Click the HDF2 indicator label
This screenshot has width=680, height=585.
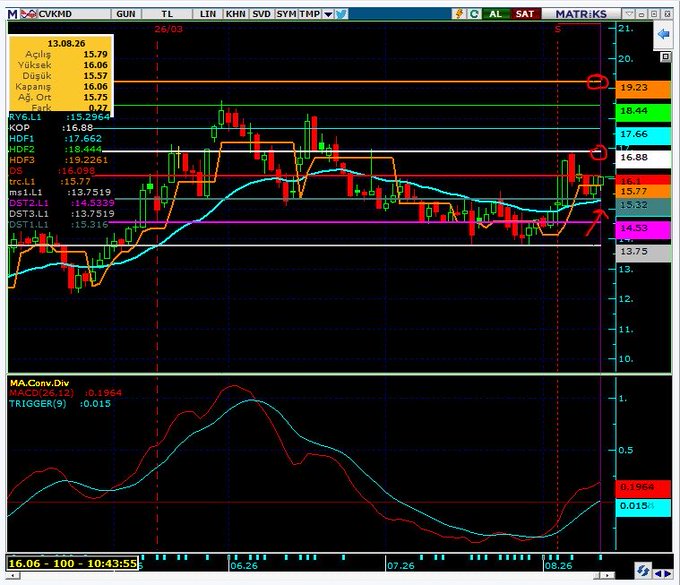click(22, 150)
